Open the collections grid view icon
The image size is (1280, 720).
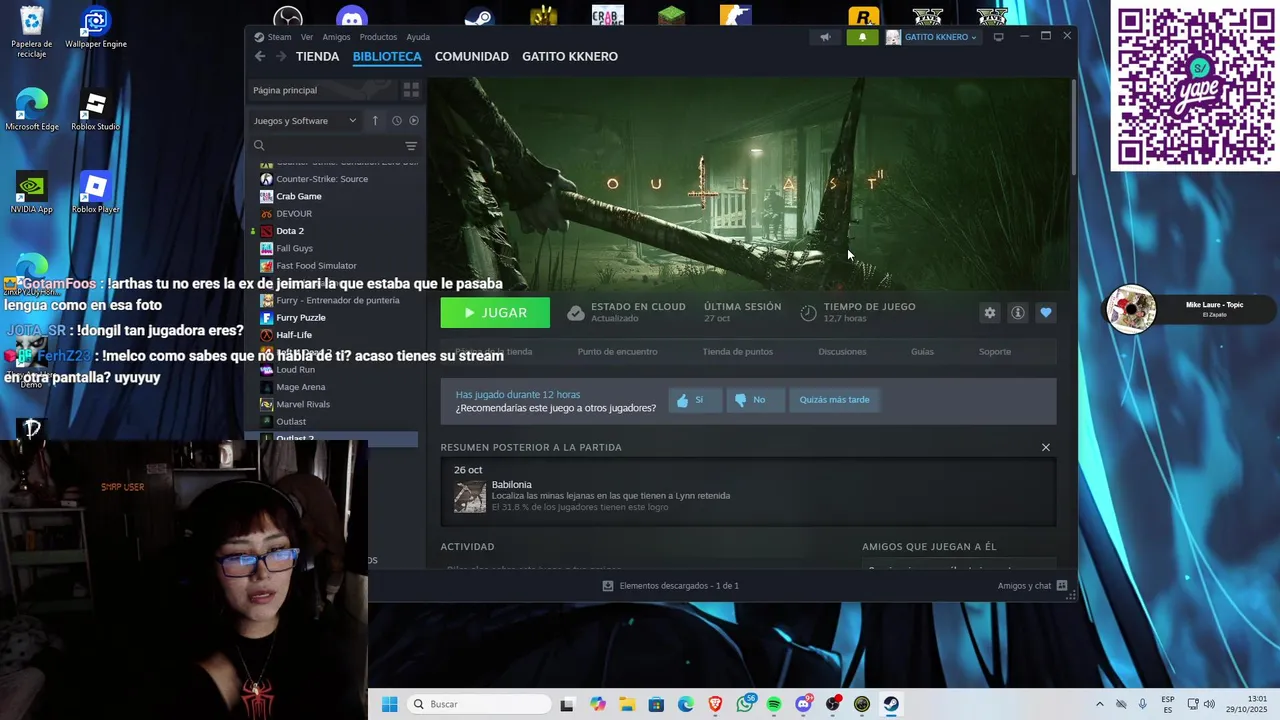pyautogui.click(x=411, y=90)
